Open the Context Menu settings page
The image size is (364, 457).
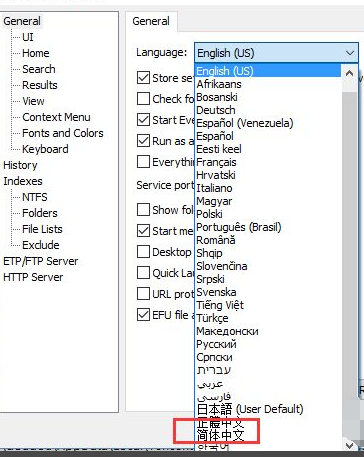[56, 117]
